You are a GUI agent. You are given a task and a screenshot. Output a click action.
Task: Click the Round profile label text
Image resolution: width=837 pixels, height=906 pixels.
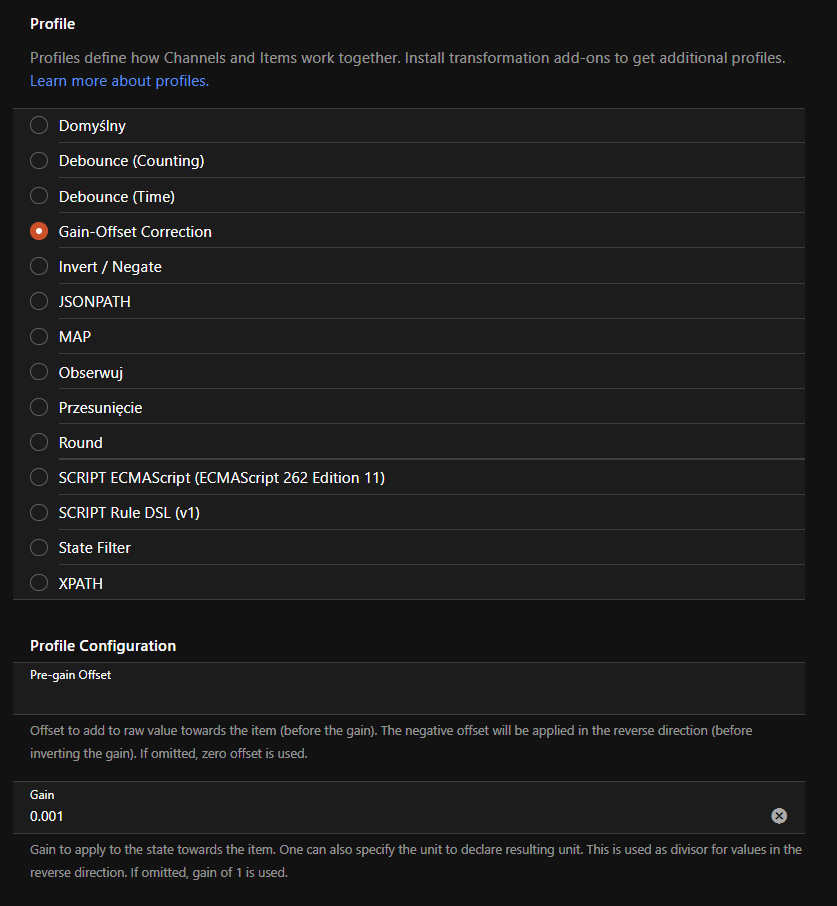81,442
